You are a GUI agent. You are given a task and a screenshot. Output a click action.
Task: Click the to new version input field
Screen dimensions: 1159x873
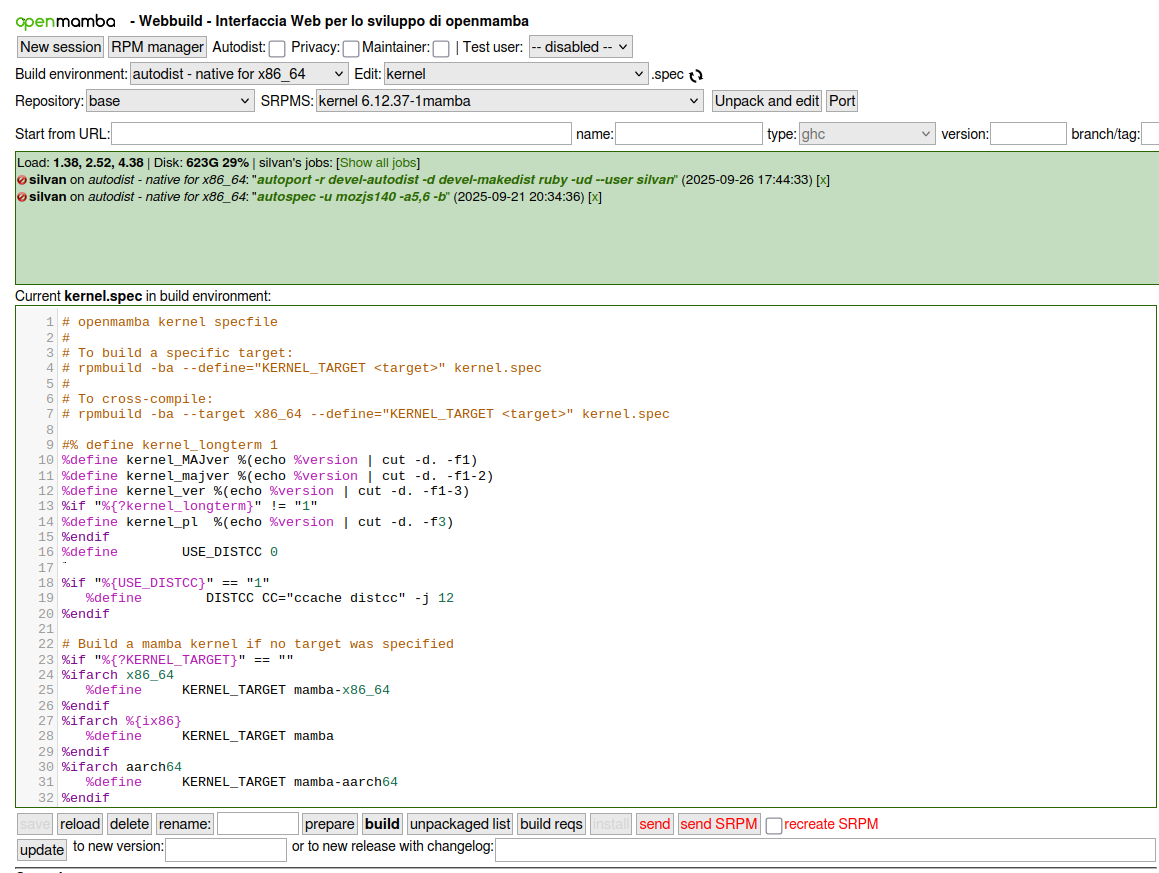point(226,849)
